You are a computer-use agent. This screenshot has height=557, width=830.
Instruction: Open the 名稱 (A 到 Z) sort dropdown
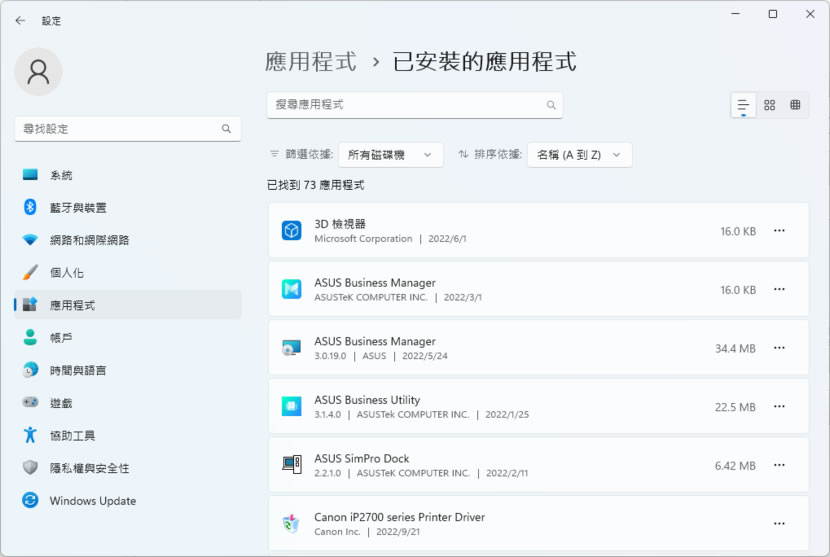click(580, 155)
